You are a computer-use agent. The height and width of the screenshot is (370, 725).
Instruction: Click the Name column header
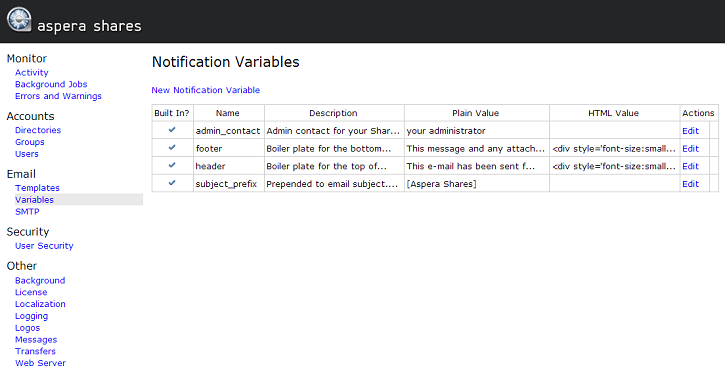click(227, 113)
